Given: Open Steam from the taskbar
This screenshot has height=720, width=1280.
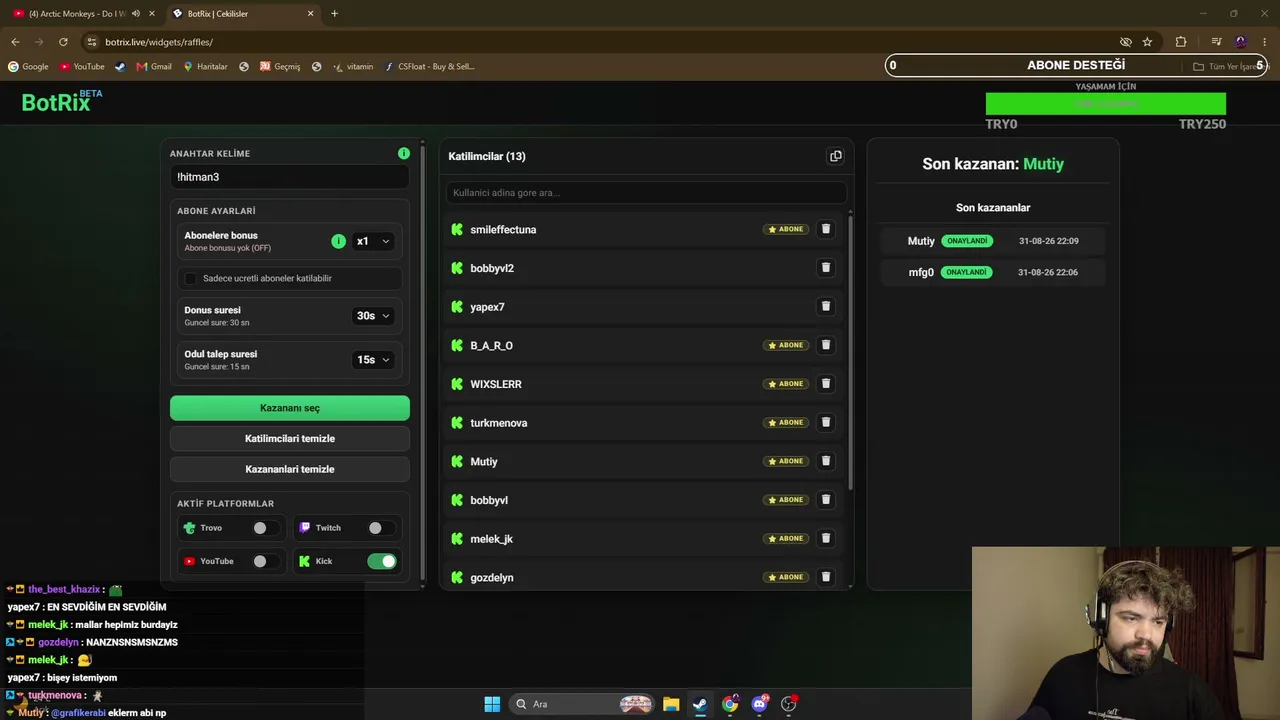Looking at the screenshot, I should pyautogui.click(x=700, y=704).
